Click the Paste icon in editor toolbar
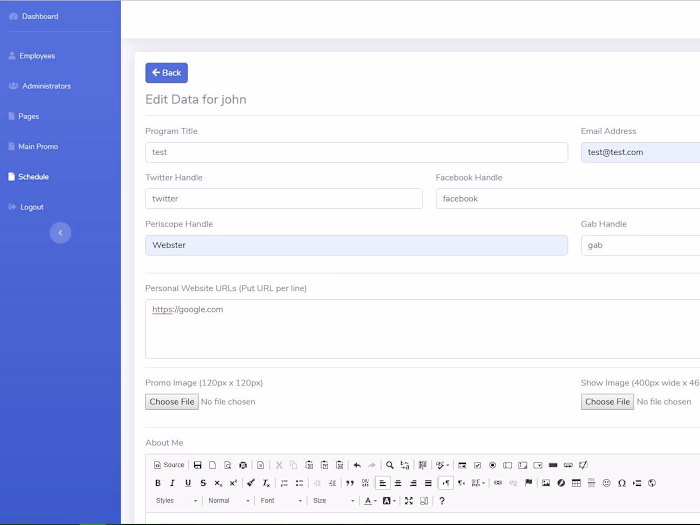Viewport: 700px width, 525px height. [x=309, y=465]
